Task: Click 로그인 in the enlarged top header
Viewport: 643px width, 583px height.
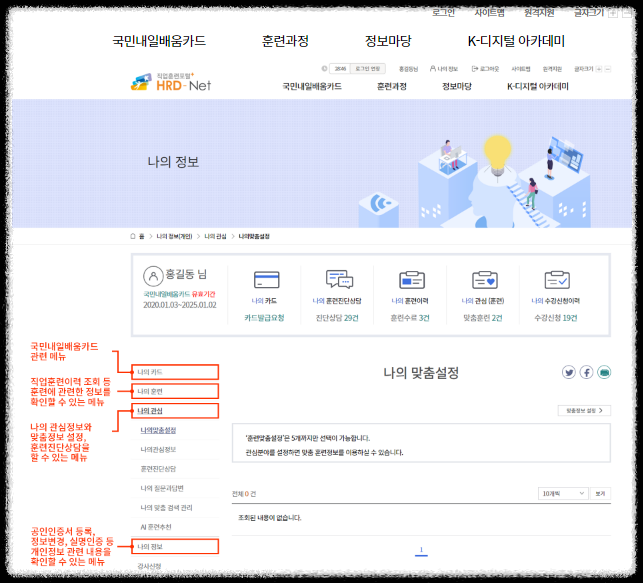Action: point(443,13)
